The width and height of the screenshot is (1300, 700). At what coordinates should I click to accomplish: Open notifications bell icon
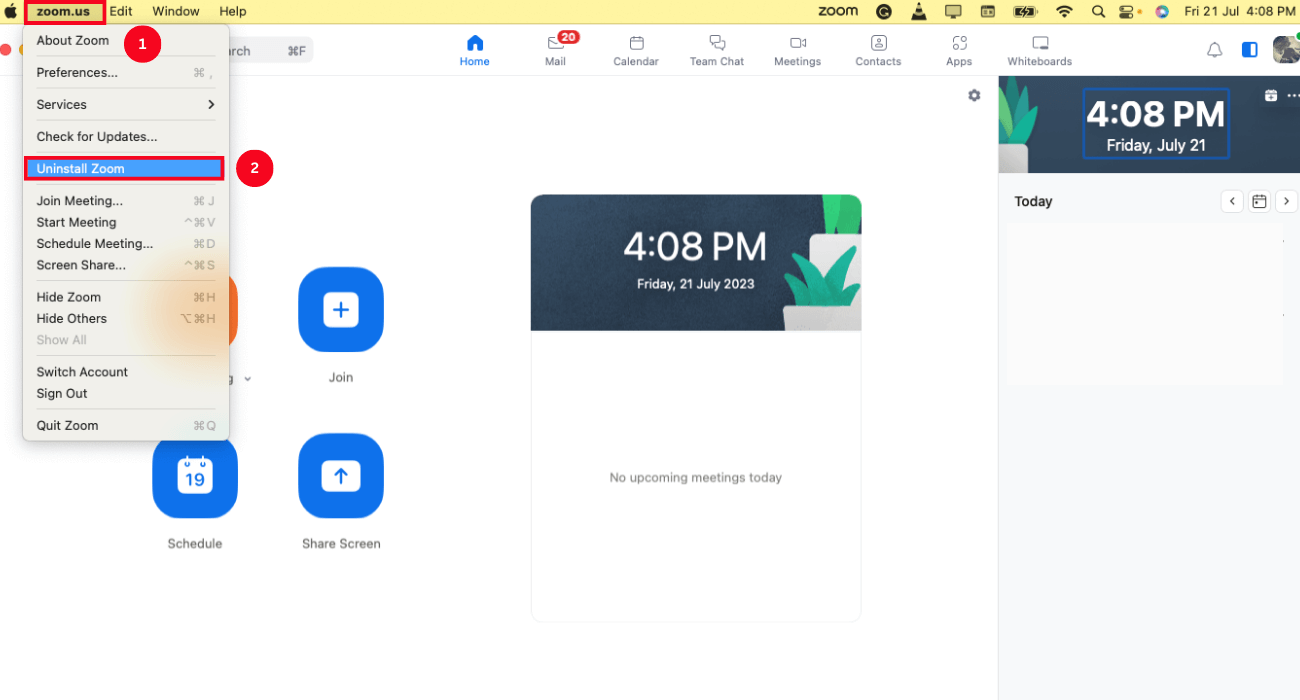click(x=1214, y=50)
